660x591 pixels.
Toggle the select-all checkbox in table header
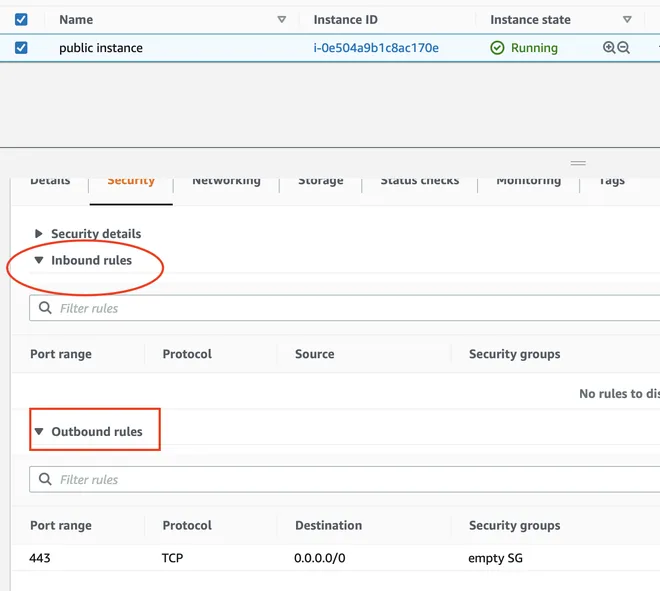point(21,19)
